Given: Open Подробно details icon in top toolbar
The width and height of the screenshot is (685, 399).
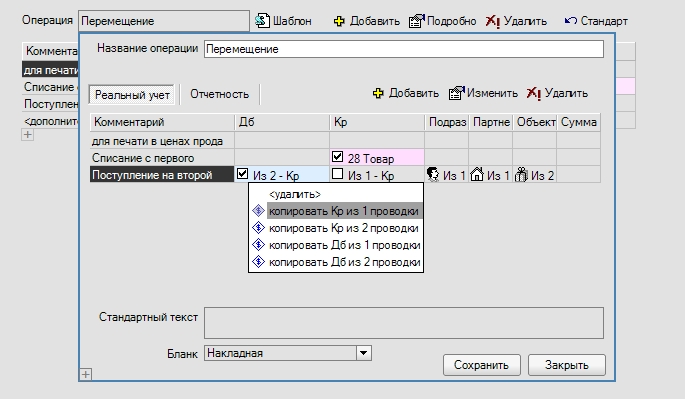Looking at the screenshot, I should [x=416, y=21].
